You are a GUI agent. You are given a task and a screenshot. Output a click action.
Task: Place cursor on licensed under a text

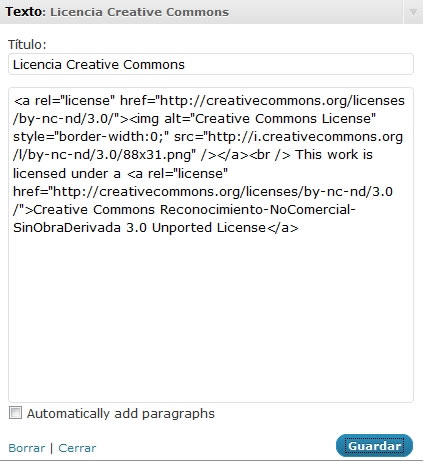click(67, 173)
